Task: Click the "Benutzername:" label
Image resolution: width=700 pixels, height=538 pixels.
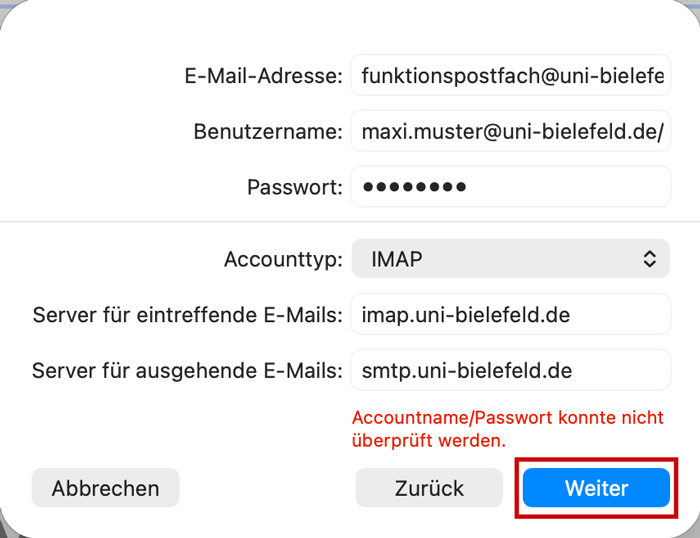Action: pyautogui.click(x=267, y=131)
